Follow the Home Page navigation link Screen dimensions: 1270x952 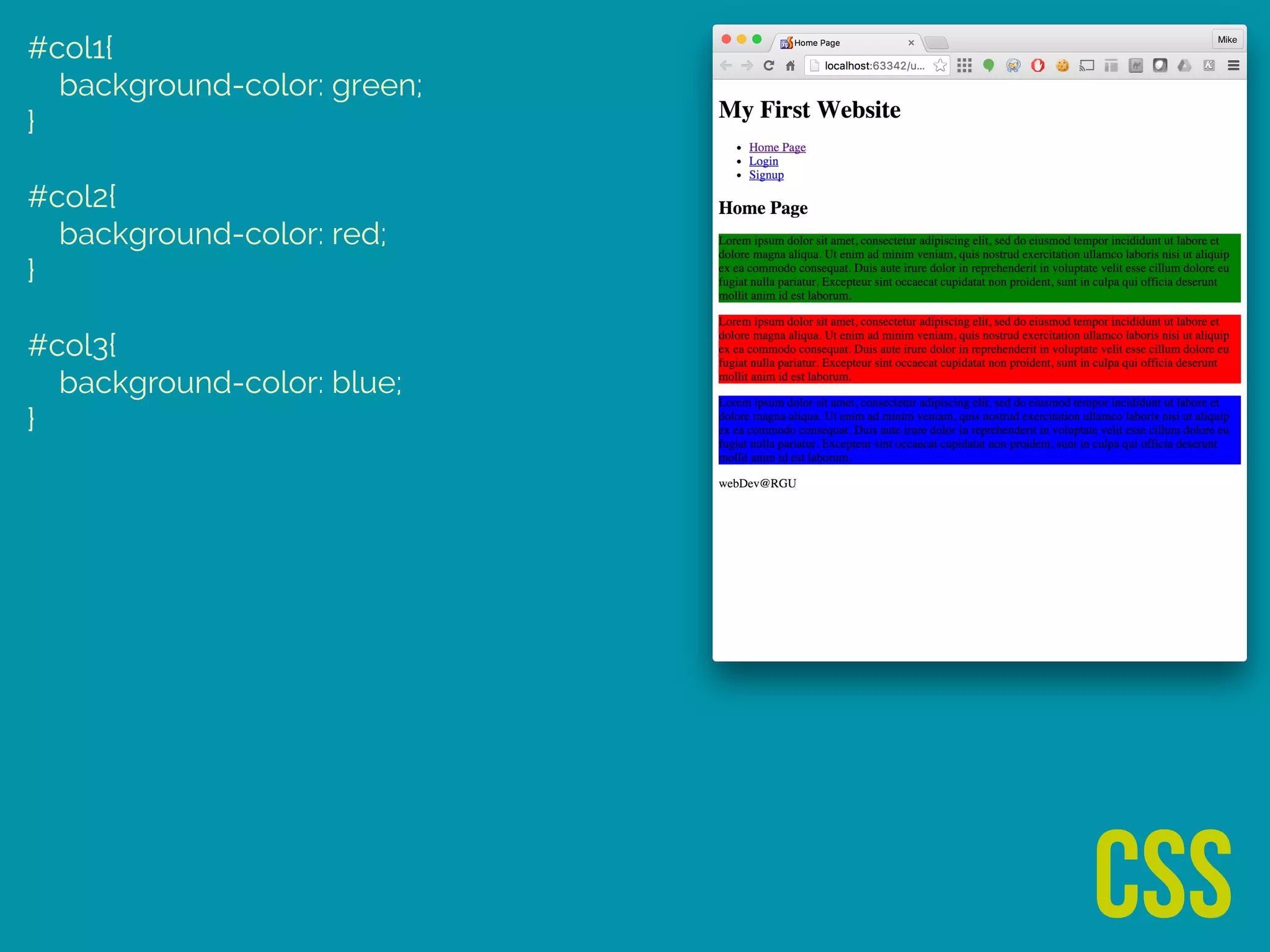point(777,148)
